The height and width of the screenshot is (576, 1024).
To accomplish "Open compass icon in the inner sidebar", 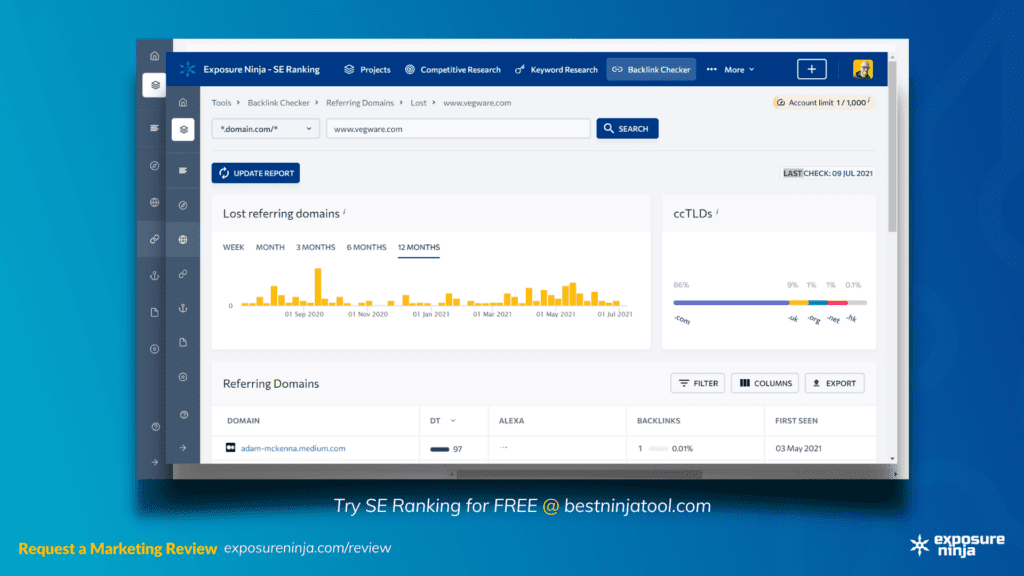I will pos(183,205).
